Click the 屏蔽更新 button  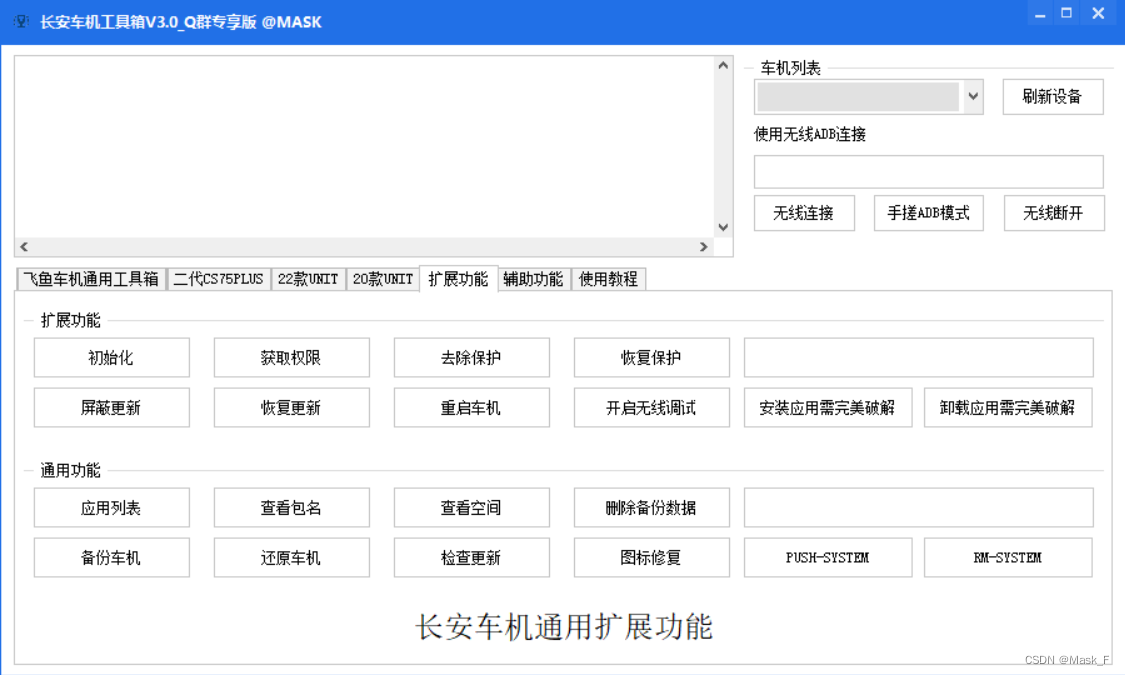tap(111, 407)
